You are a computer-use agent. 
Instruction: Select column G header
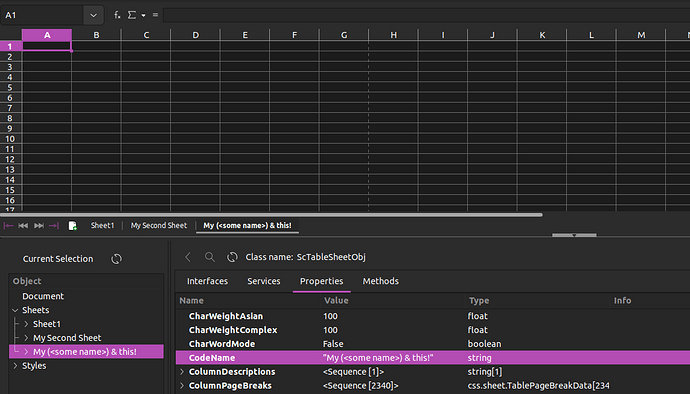pyautogui.click(x=344, y=35)
